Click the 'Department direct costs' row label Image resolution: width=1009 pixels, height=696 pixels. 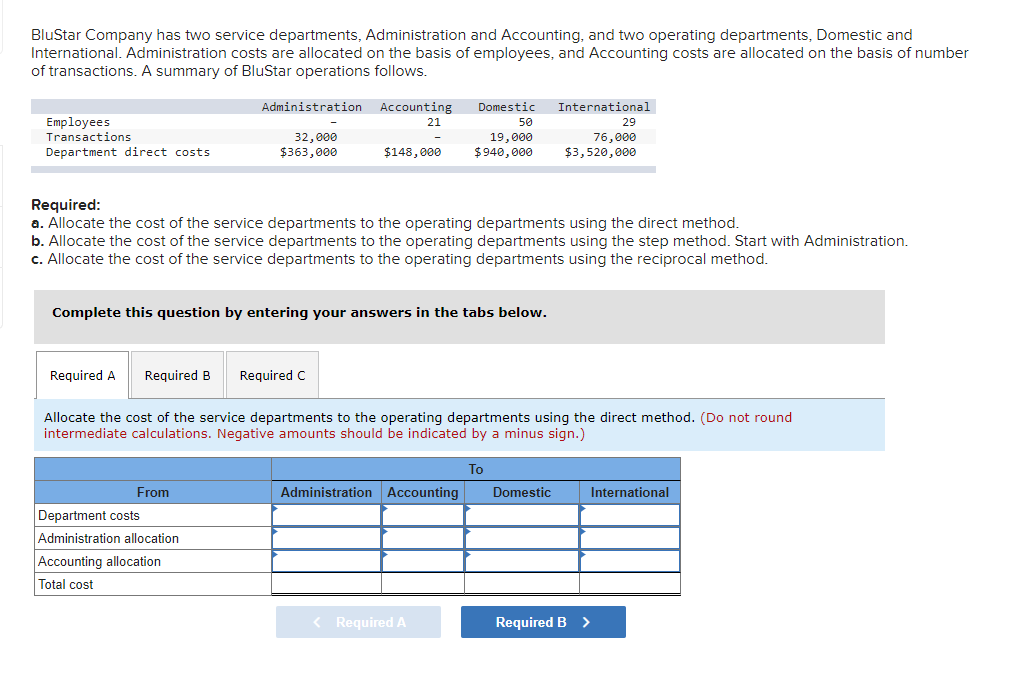[127, 152]
